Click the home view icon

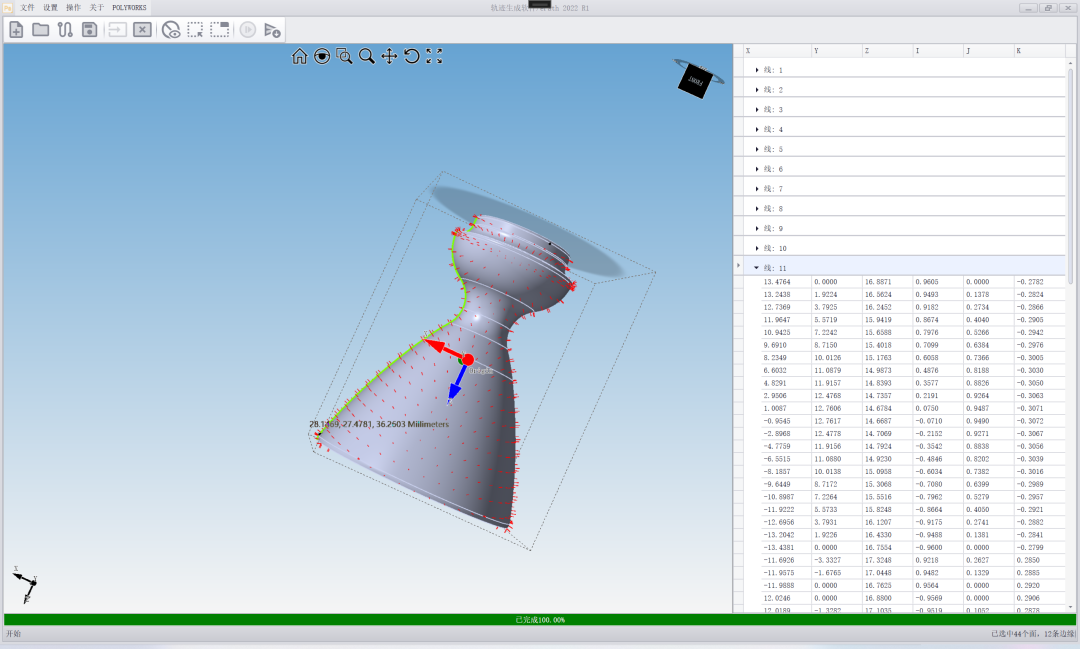[x=299, y=57]
